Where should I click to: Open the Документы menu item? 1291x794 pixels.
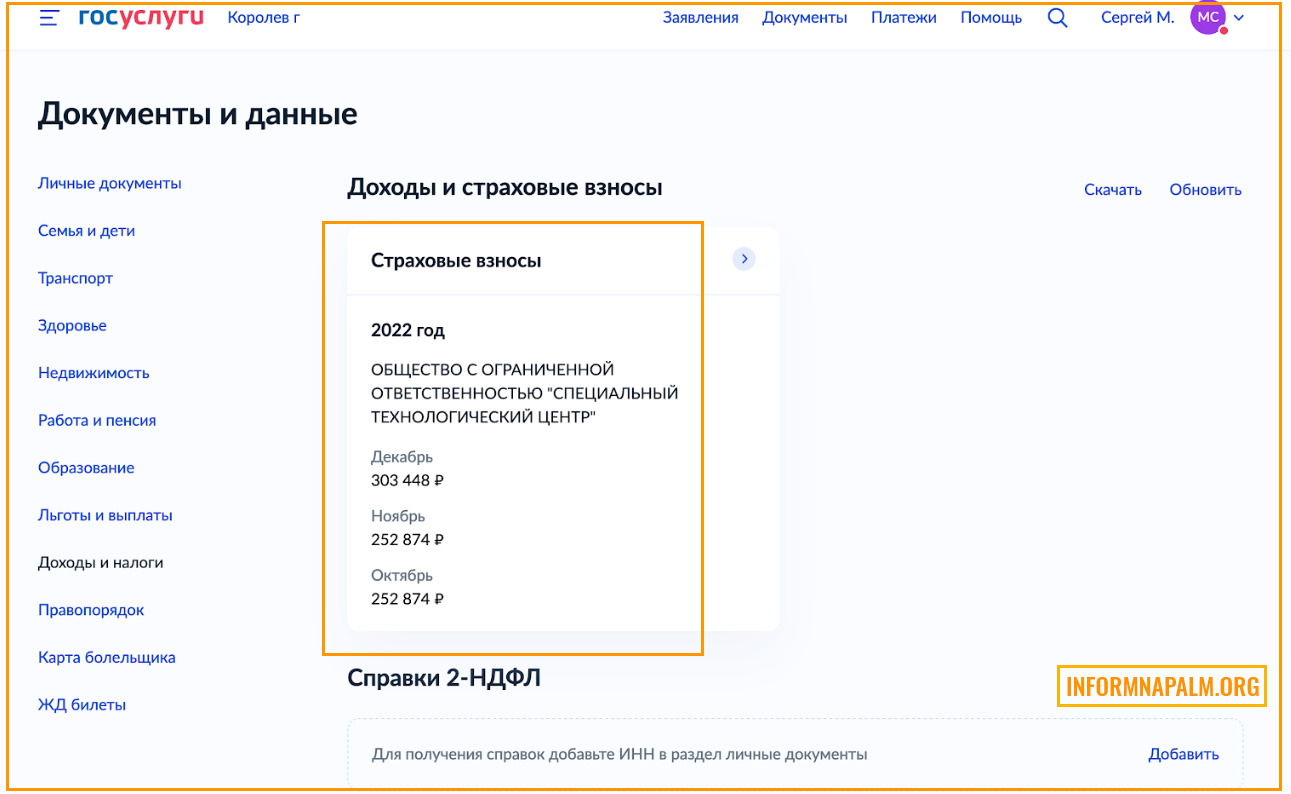[x=804, y=18]
